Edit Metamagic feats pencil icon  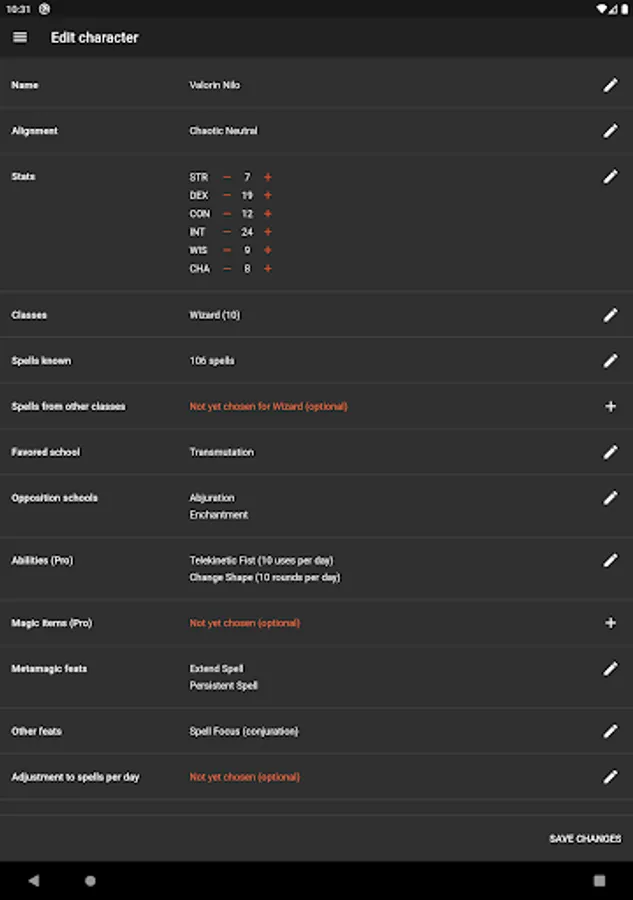610,669
